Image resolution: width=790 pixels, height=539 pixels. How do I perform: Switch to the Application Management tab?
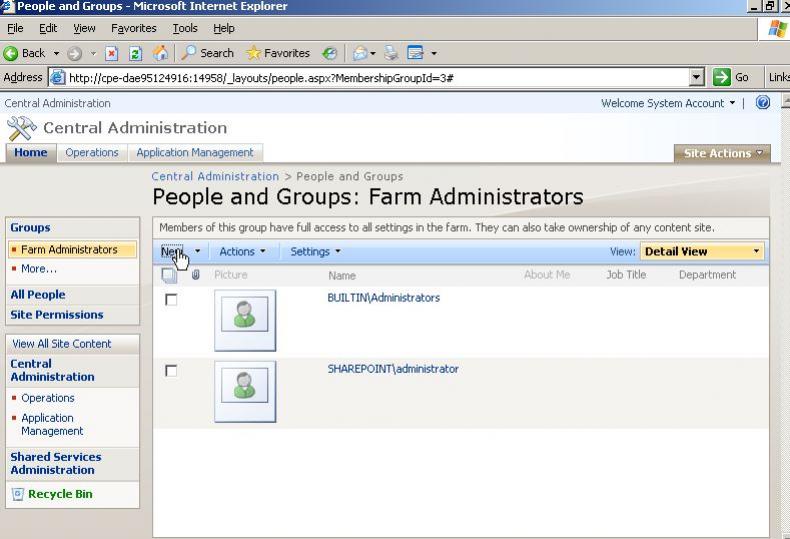[195, 153]
